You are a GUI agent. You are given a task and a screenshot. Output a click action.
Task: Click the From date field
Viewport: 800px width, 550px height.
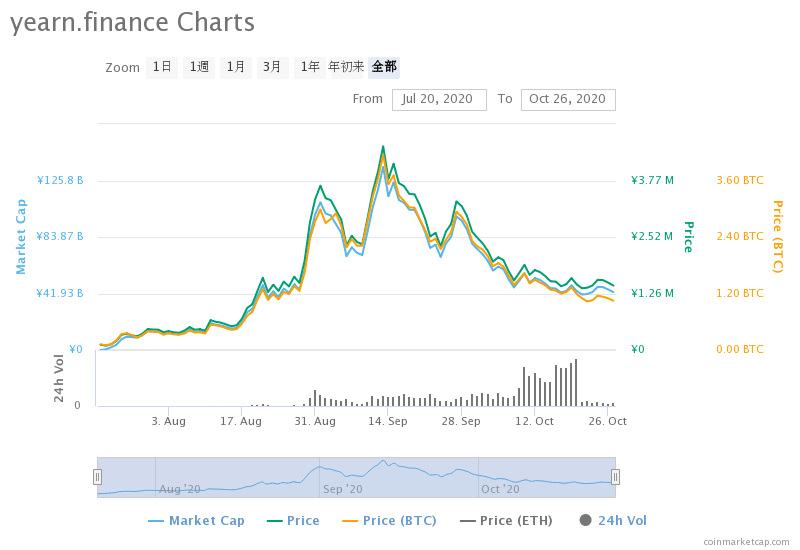[439, 99]
